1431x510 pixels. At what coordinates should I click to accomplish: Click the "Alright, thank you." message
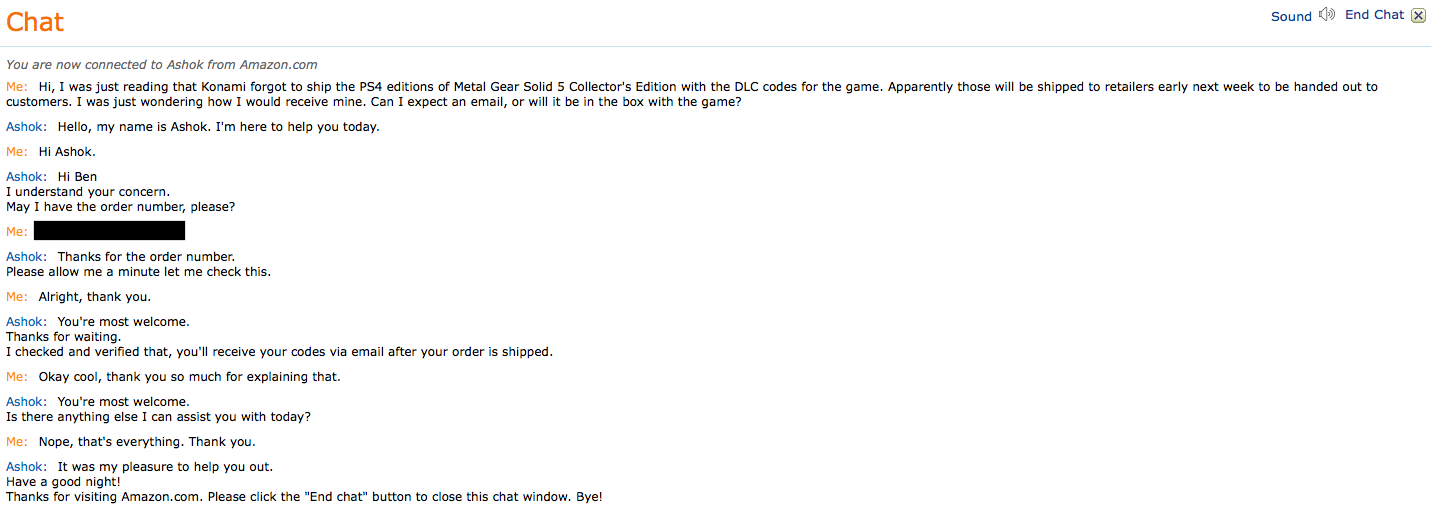click(x=95, y=297)
